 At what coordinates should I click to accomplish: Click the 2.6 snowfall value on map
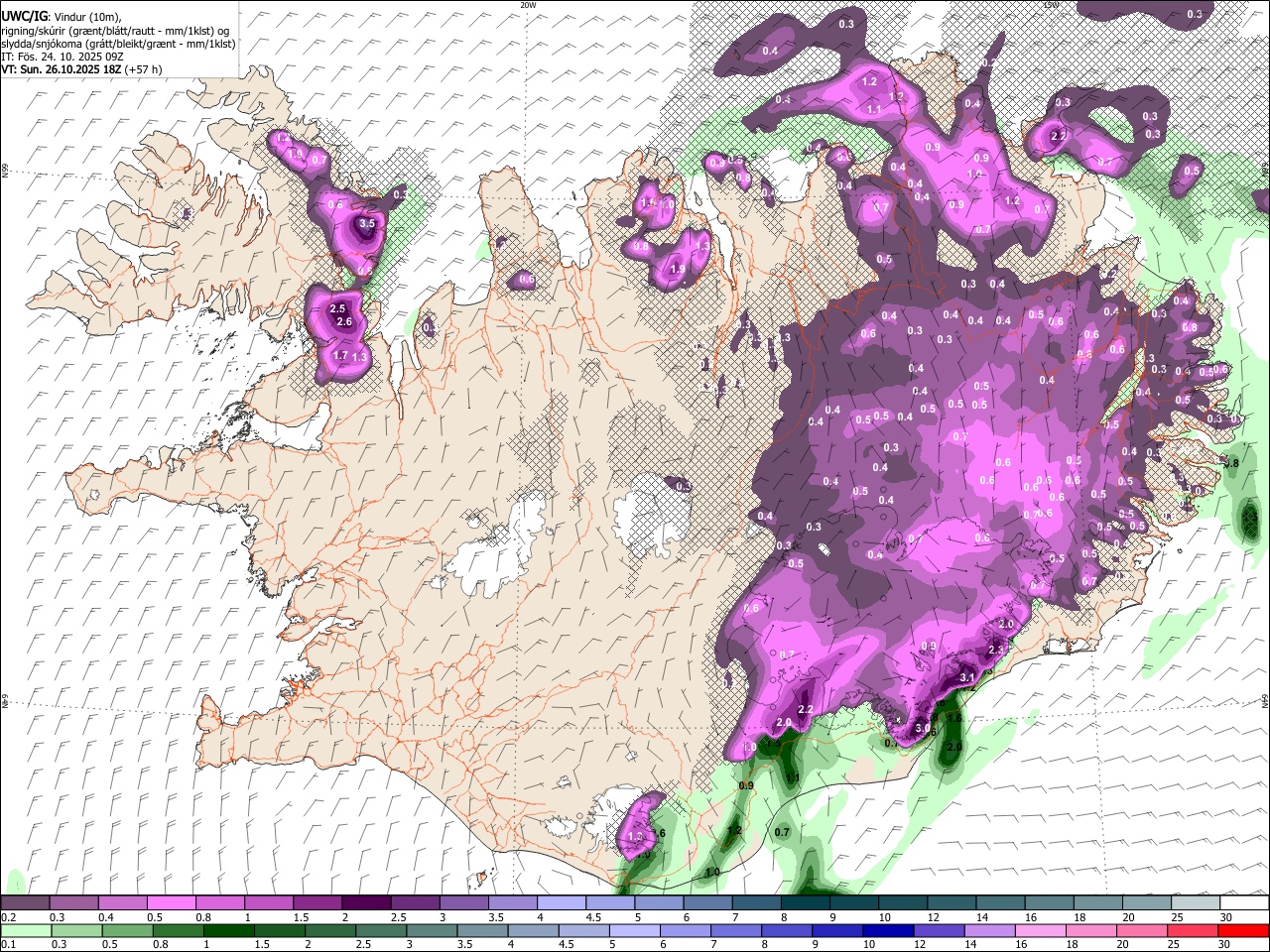point(345,321)
